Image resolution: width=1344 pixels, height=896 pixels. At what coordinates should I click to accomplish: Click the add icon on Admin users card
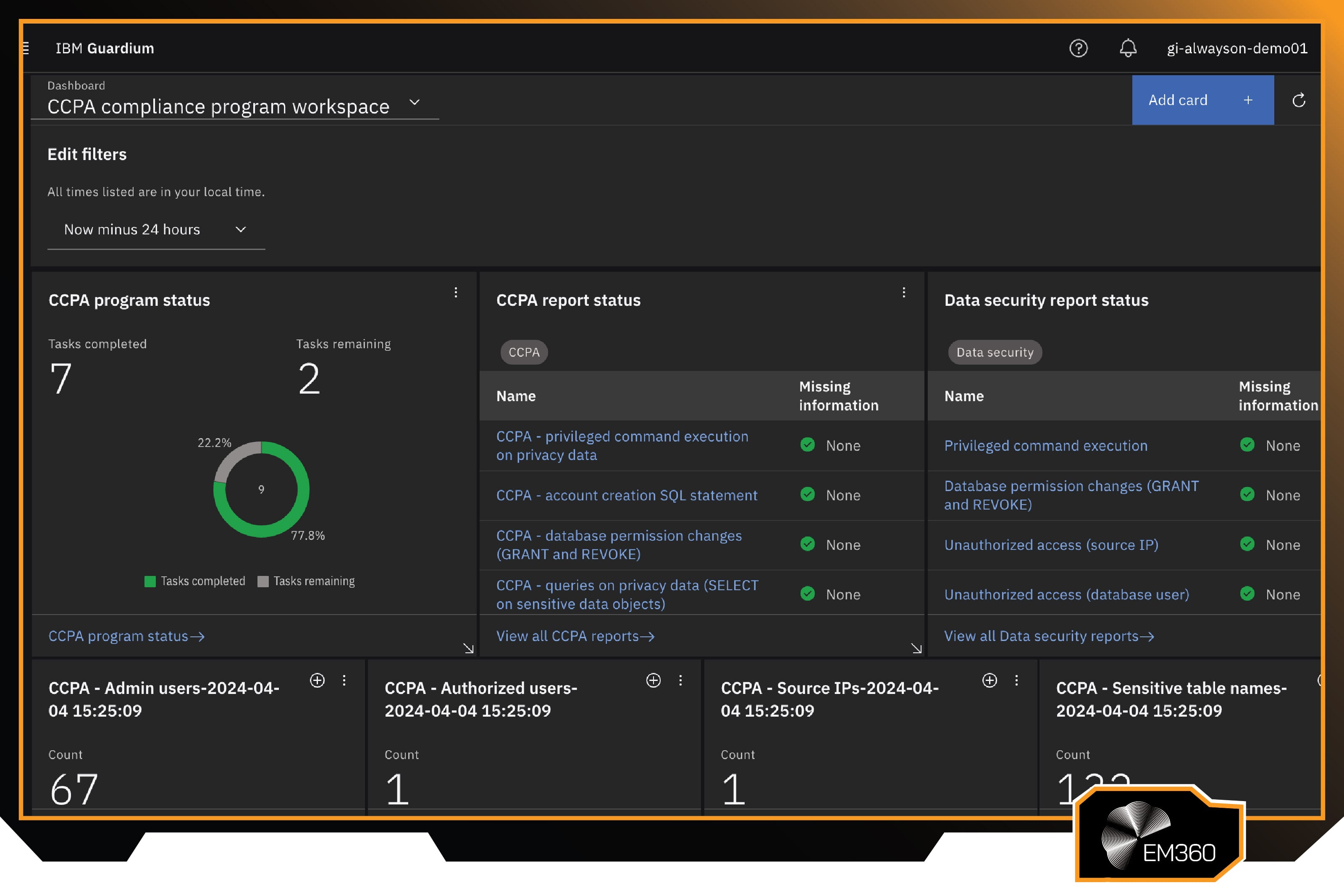[317, 681]
